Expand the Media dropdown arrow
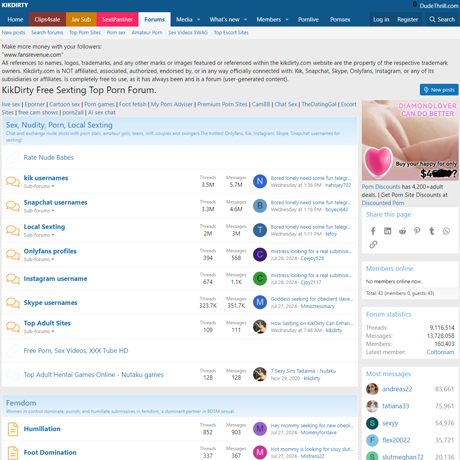This screenshot has height=460, width=460. [199, 20]
